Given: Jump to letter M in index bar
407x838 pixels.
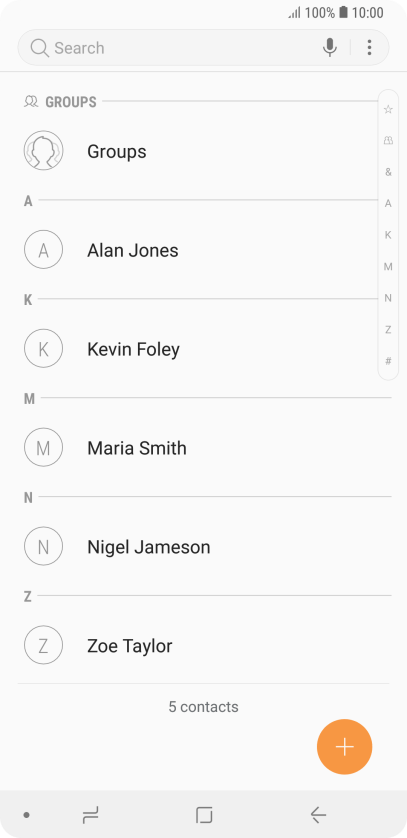Looking at the screenshot, I should [388, 267].
